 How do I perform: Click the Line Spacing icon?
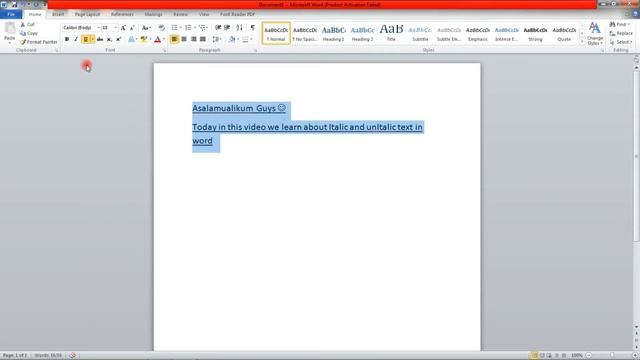coord(216,40)
